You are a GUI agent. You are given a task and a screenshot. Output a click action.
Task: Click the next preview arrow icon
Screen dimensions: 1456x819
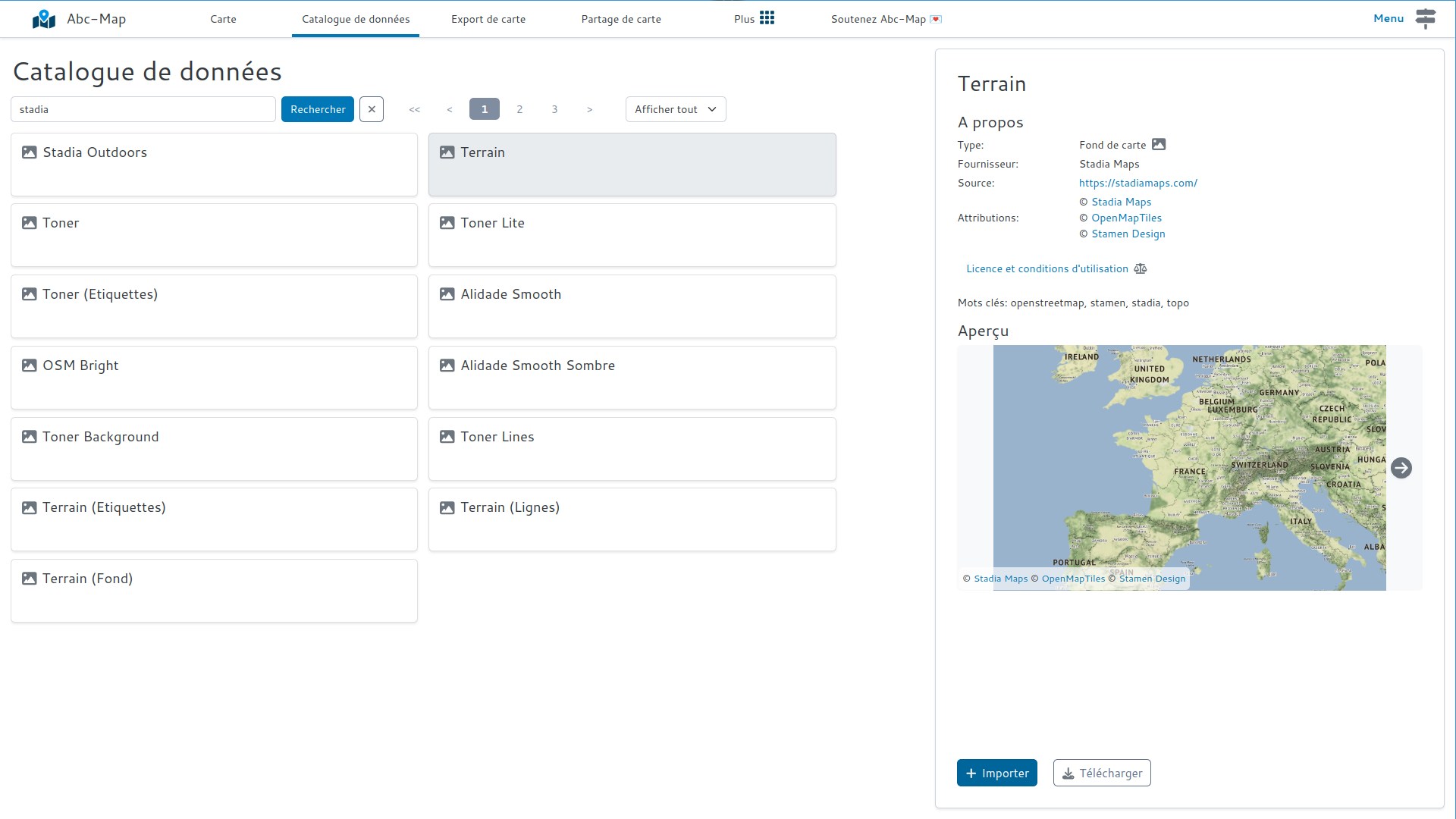click(1401, 468)
